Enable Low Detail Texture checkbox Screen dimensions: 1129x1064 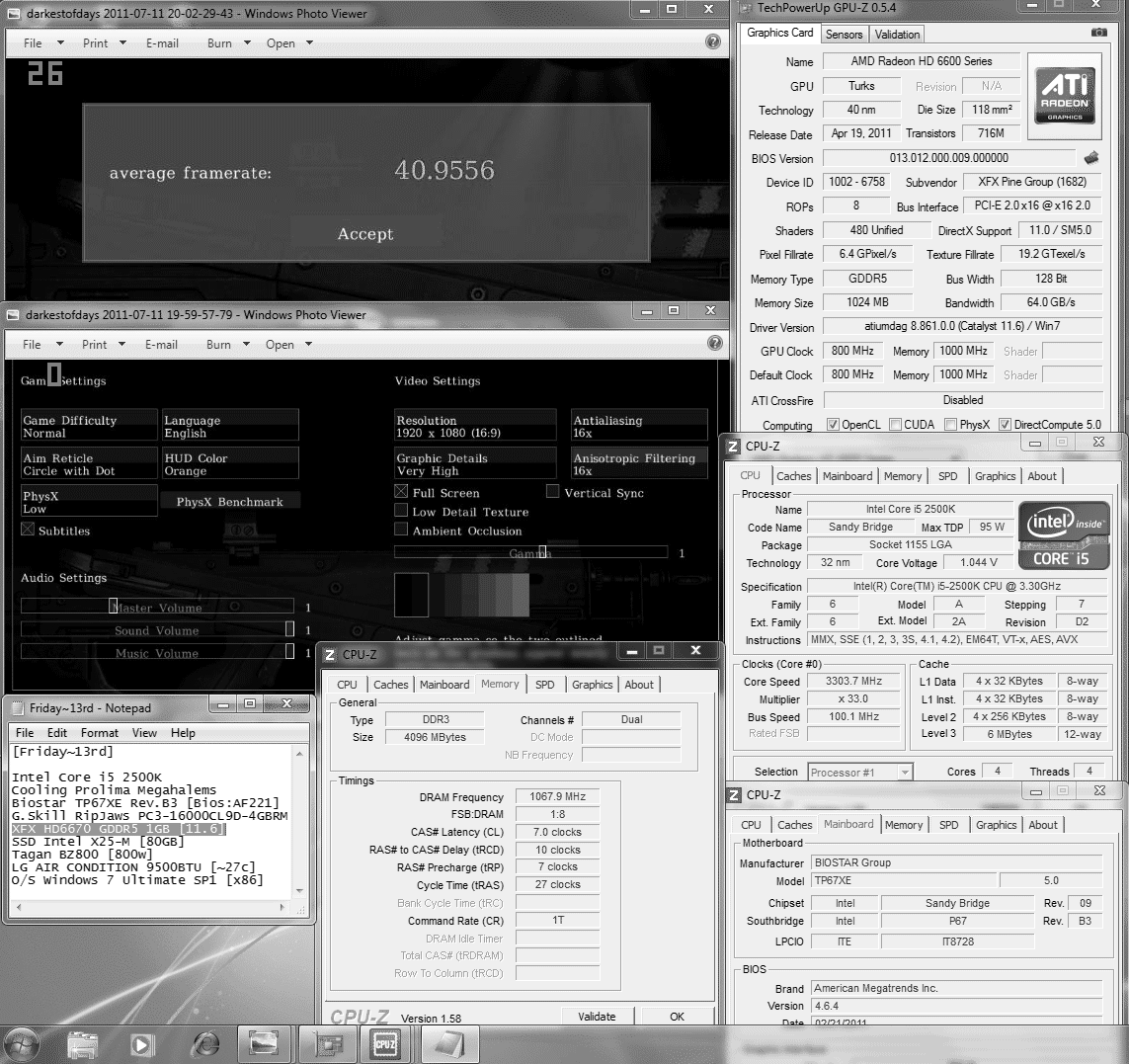[x=401, y=510]
